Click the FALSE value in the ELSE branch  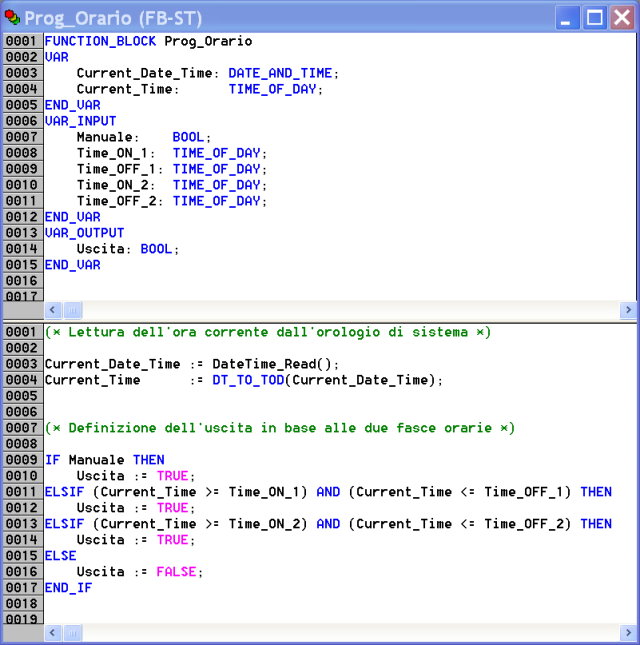pos(176,572)
